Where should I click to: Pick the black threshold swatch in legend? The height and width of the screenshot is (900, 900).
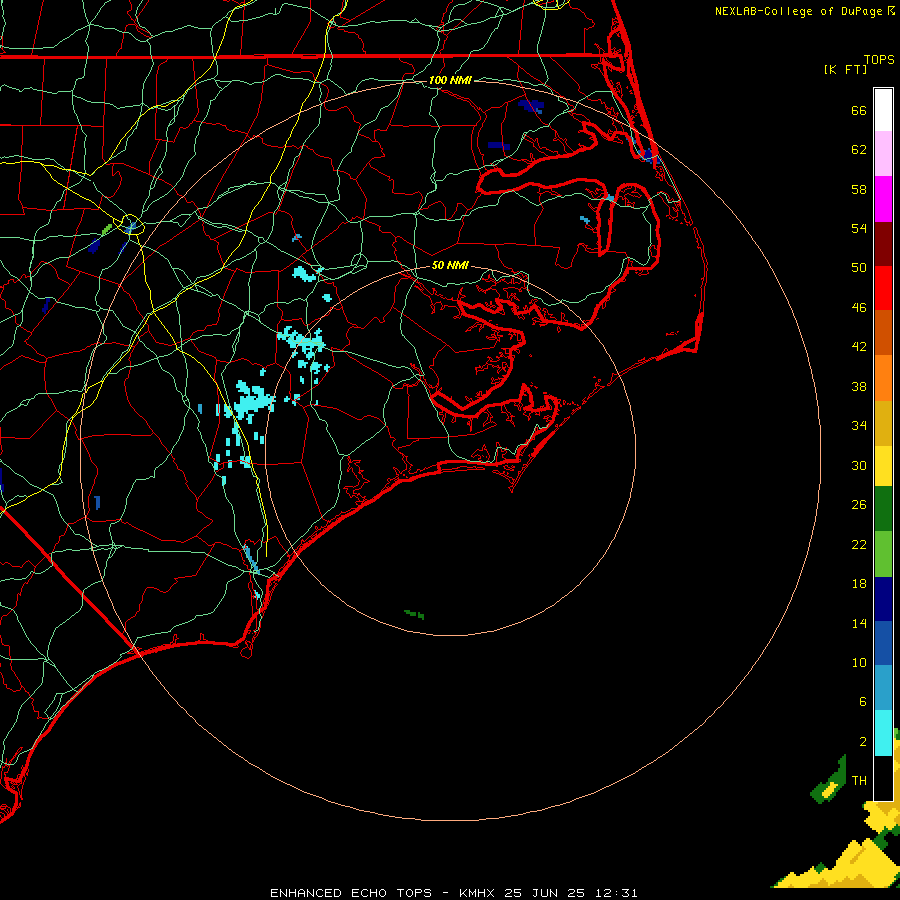pyautogui.click(x=883, y=778)
